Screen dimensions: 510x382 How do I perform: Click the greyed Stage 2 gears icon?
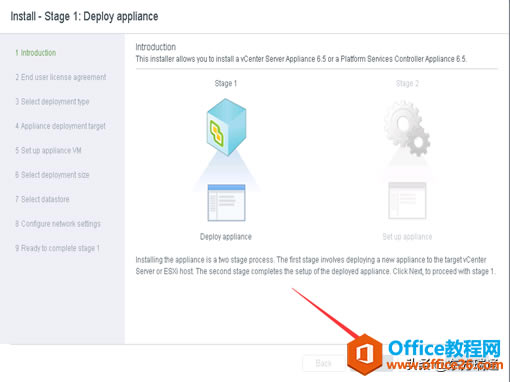[407, 129]
